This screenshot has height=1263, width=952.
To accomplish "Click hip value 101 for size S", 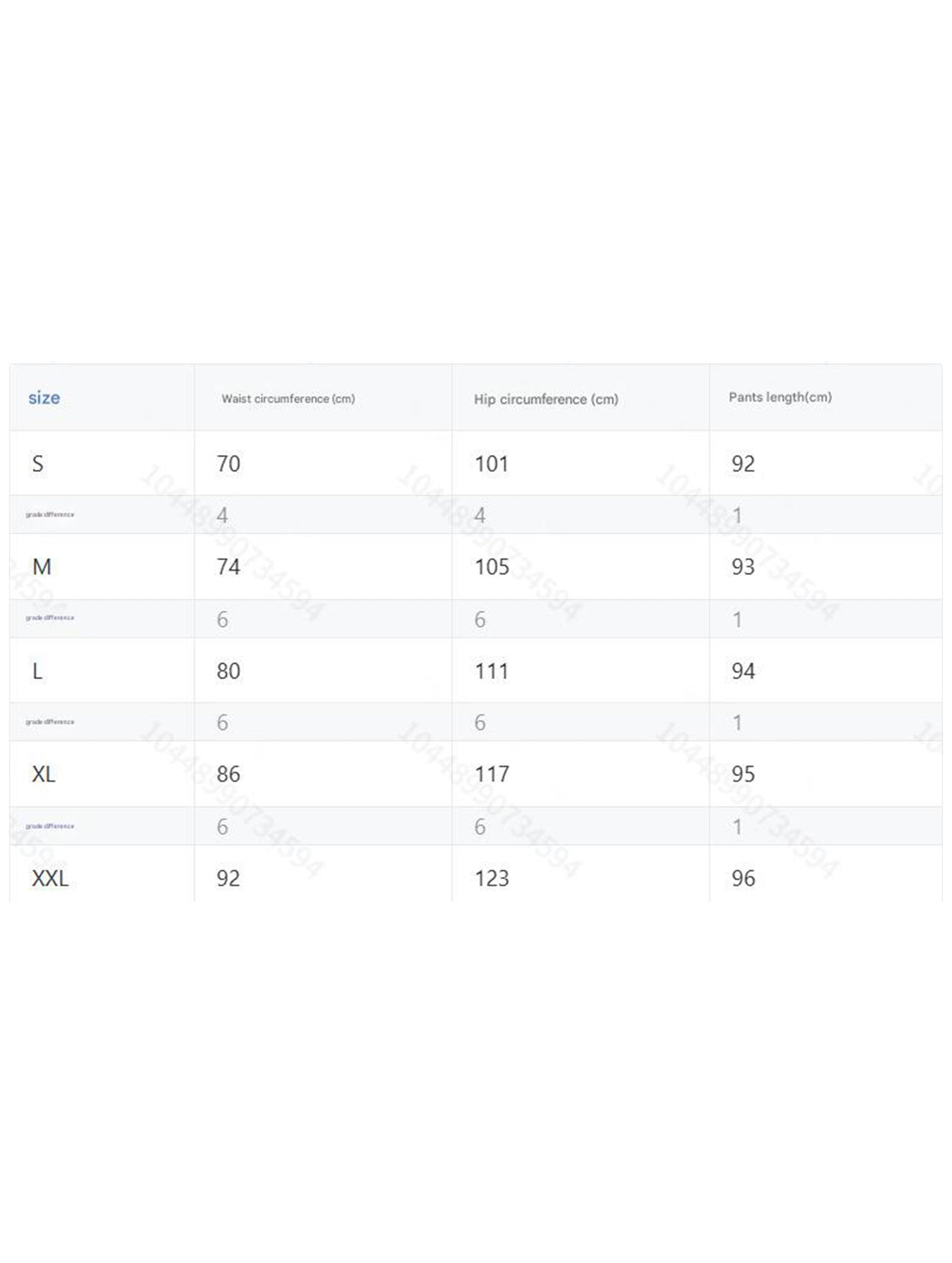I will 491,464.
